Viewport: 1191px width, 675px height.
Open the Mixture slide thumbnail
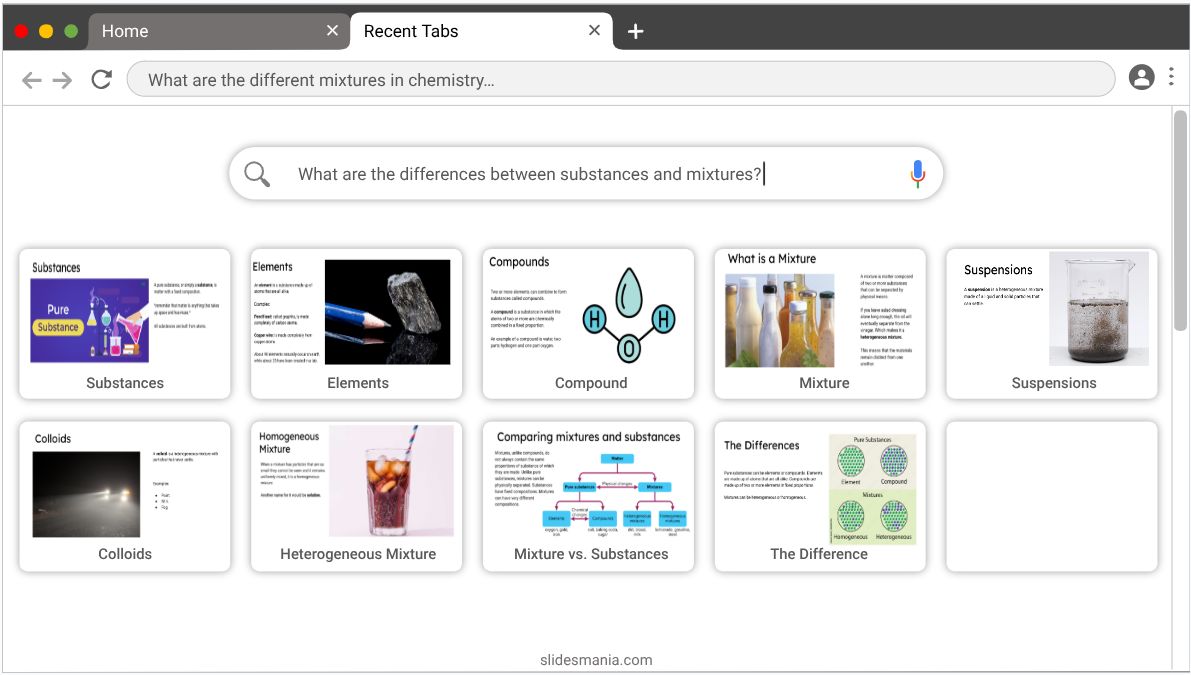(820, 323)
